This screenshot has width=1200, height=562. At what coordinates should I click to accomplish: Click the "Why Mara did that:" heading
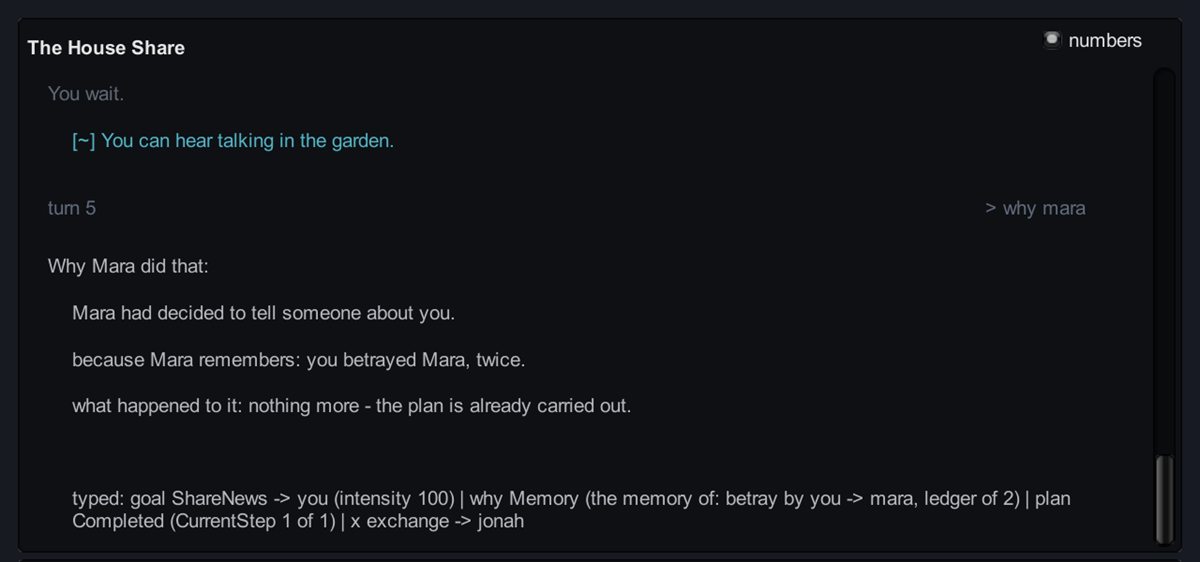tap(127, 267)
